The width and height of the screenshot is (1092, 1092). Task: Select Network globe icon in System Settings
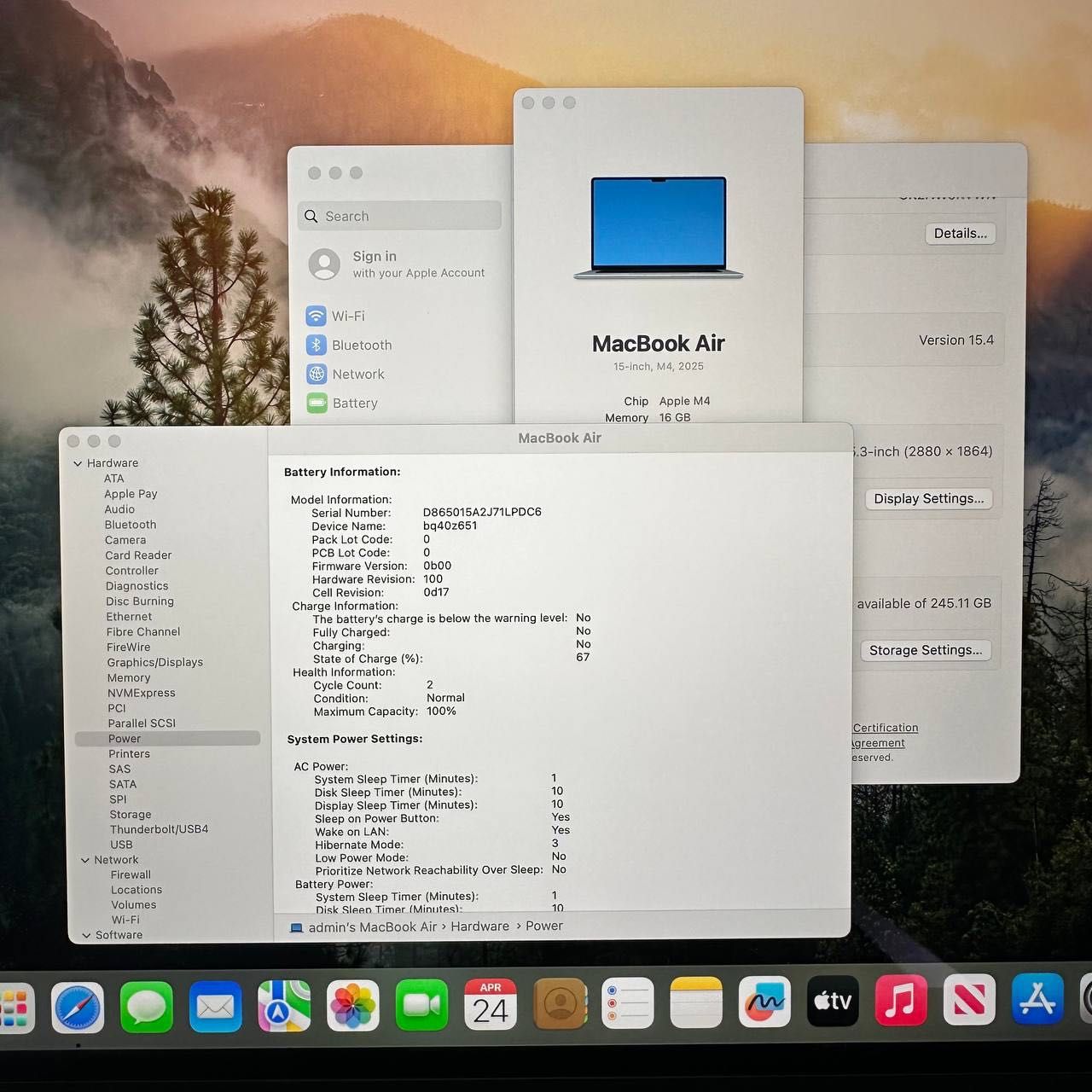(x=317, y=374)
